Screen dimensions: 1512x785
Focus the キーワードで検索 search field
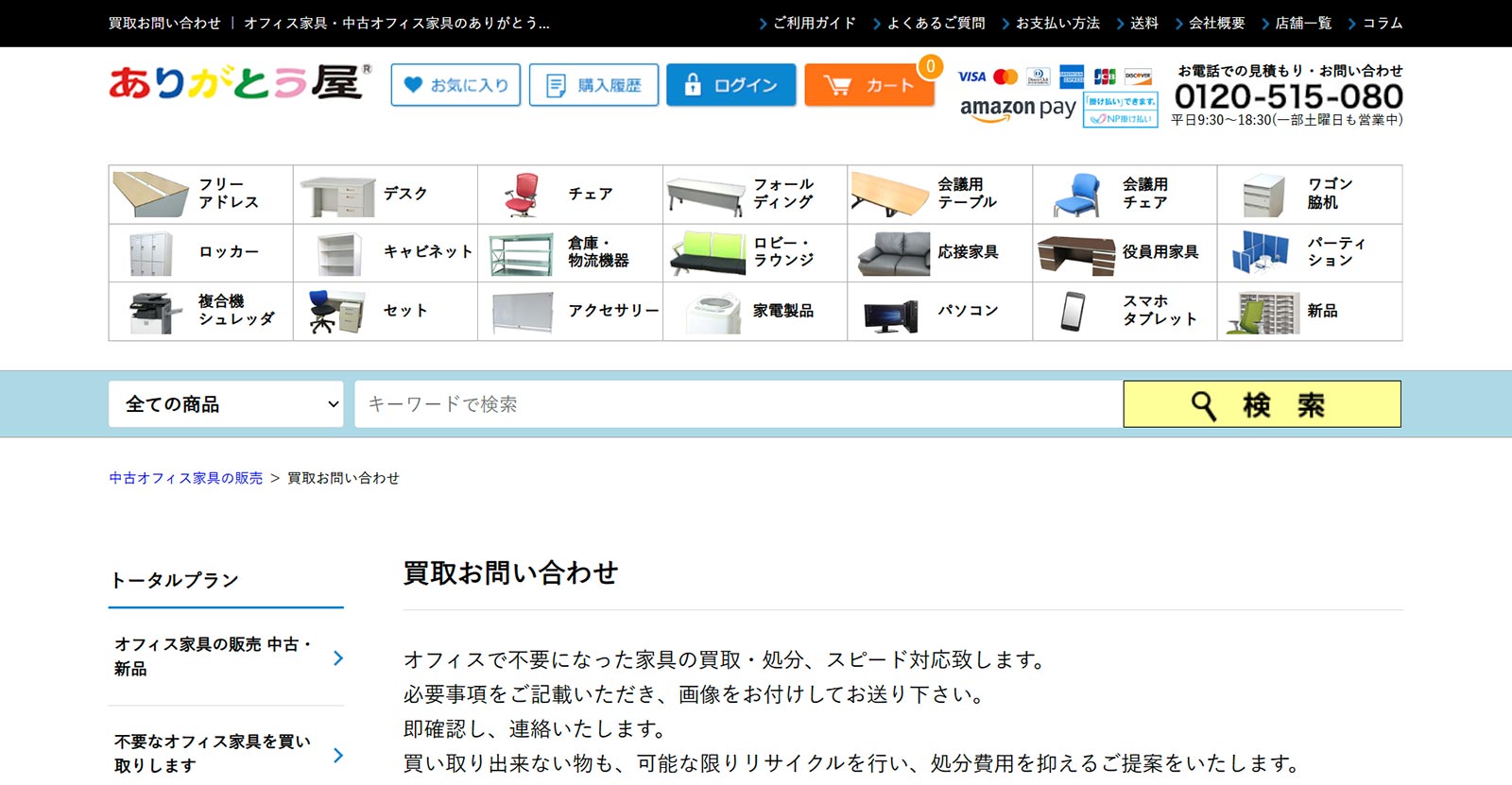pyautogui.click(x=738, y=404)
